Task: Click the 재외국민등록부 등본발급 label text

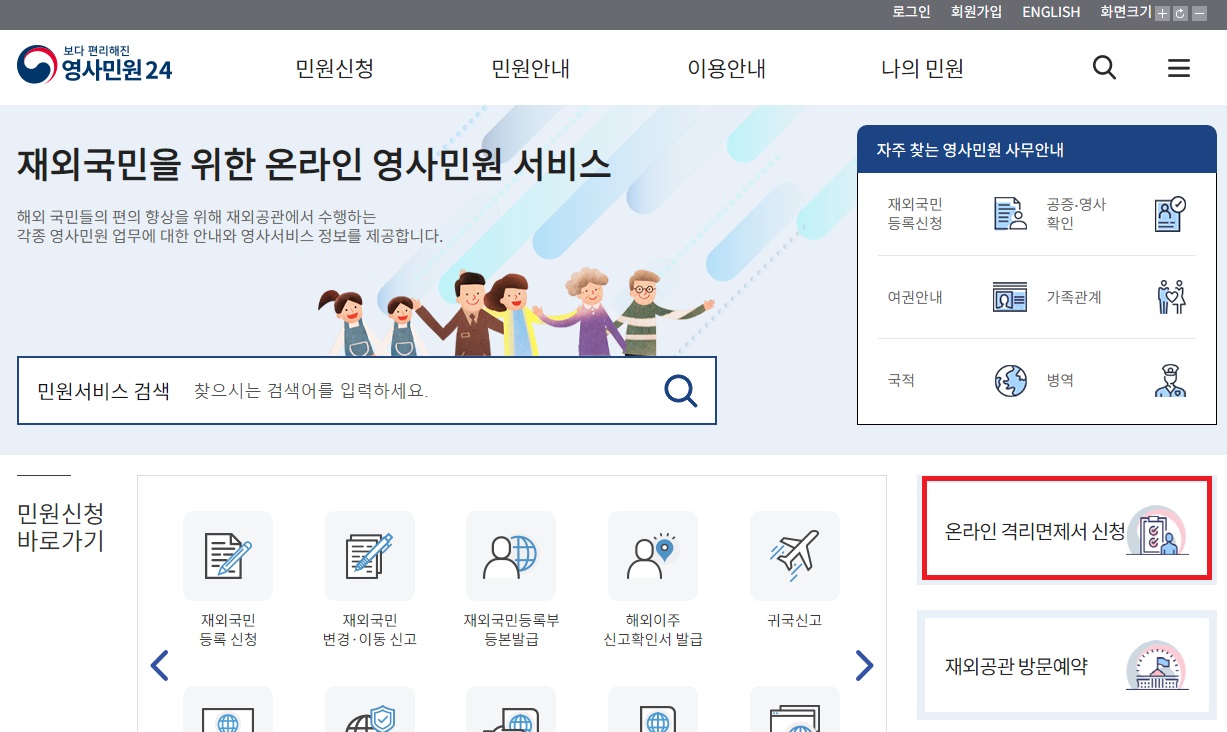Action: [x=511, y=629]
